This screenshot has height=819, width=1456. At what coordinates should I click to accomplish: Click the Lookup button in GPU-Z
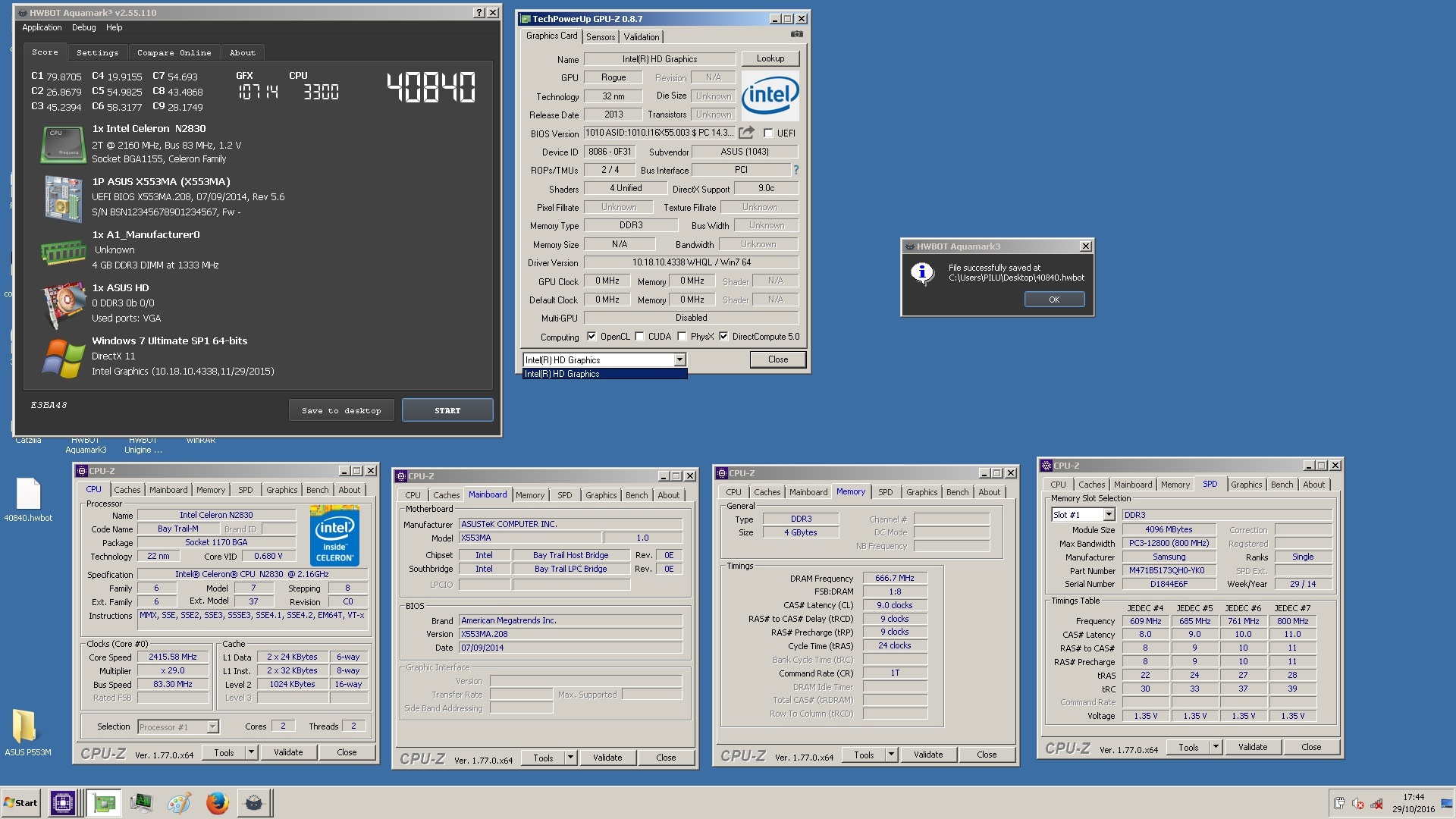click(770, 58)
